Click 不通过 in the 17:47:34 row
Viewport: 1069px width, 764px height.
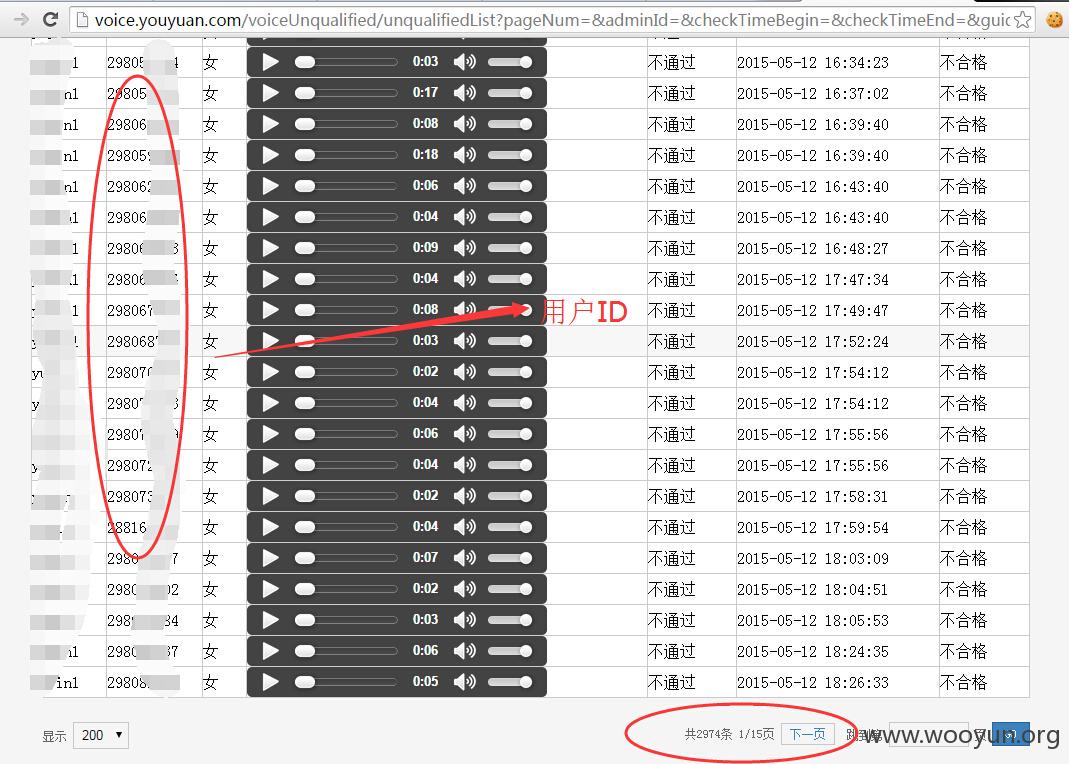(x=672, y=279)
